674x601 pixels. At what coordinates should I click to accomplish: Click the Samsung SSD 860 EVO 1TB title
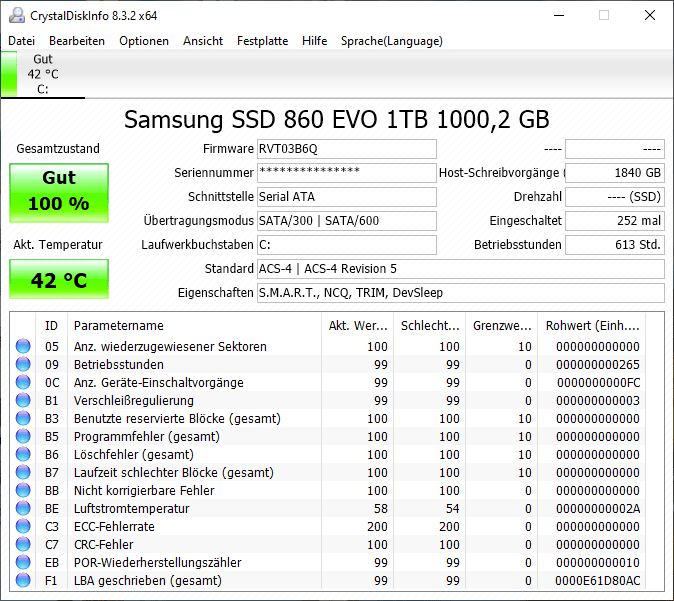pos(337,120)
